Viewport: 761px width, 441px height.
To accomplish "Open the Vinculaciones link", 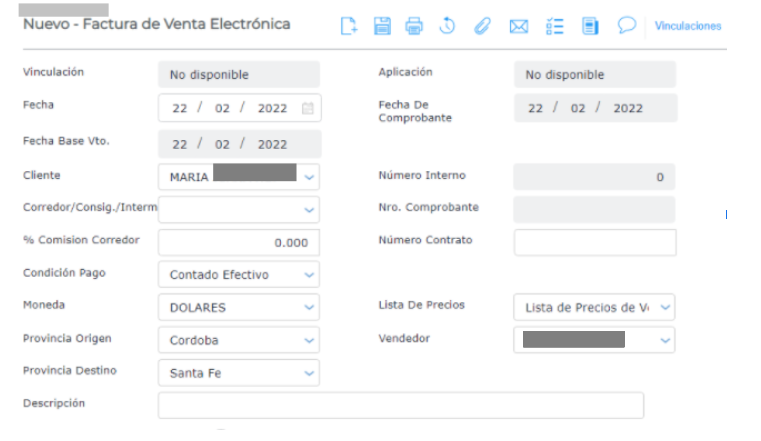I will 687,27.
